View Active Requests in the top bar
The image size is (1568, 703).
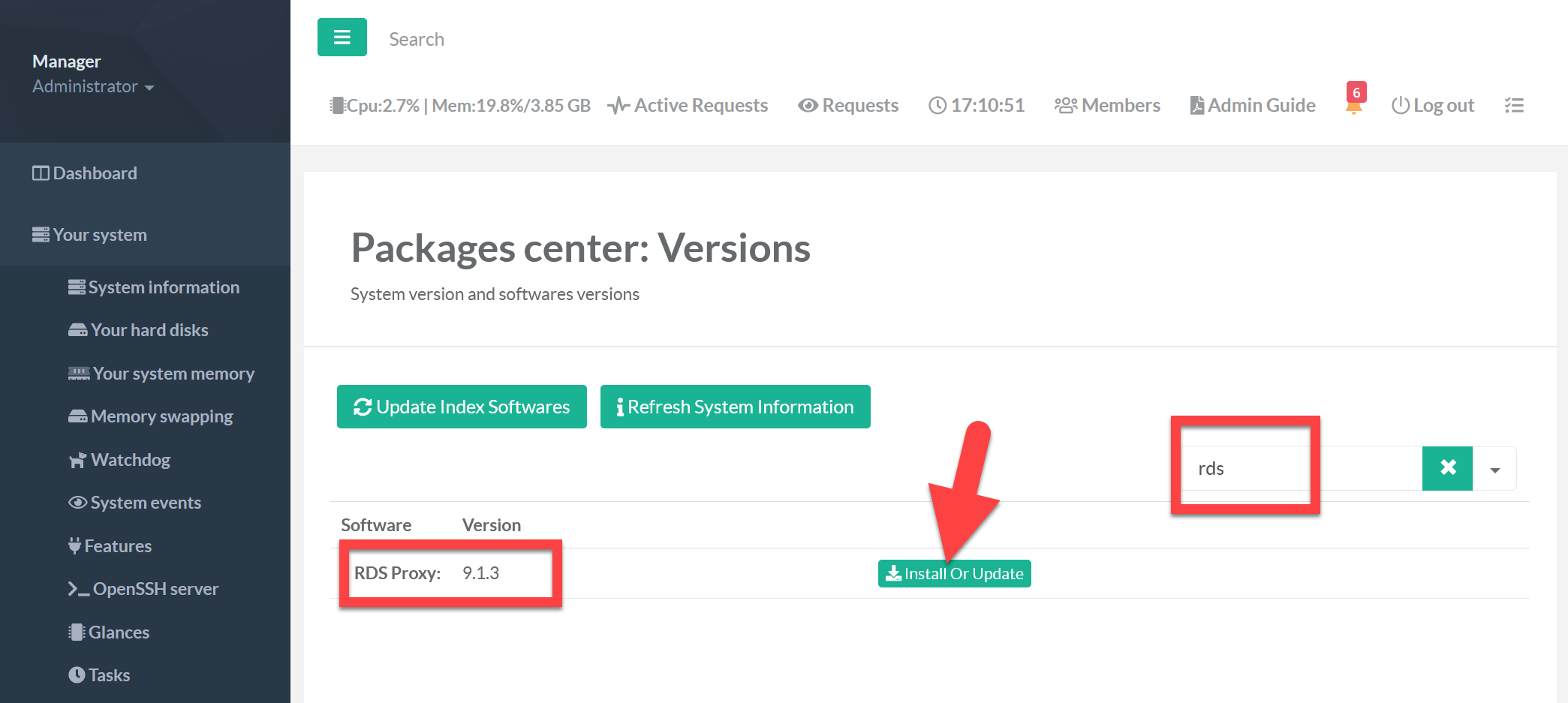click(x=688, y=106)
